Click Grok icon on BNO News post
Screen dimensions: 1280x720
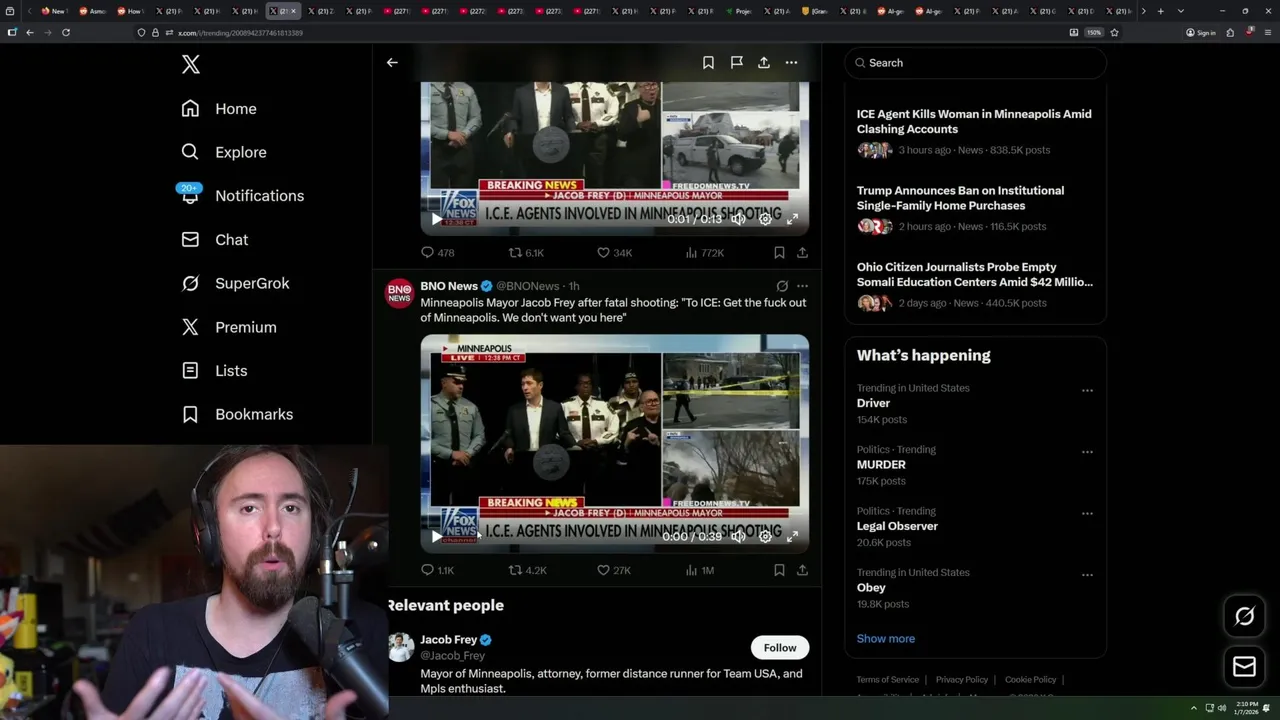[x=782, y=286]
